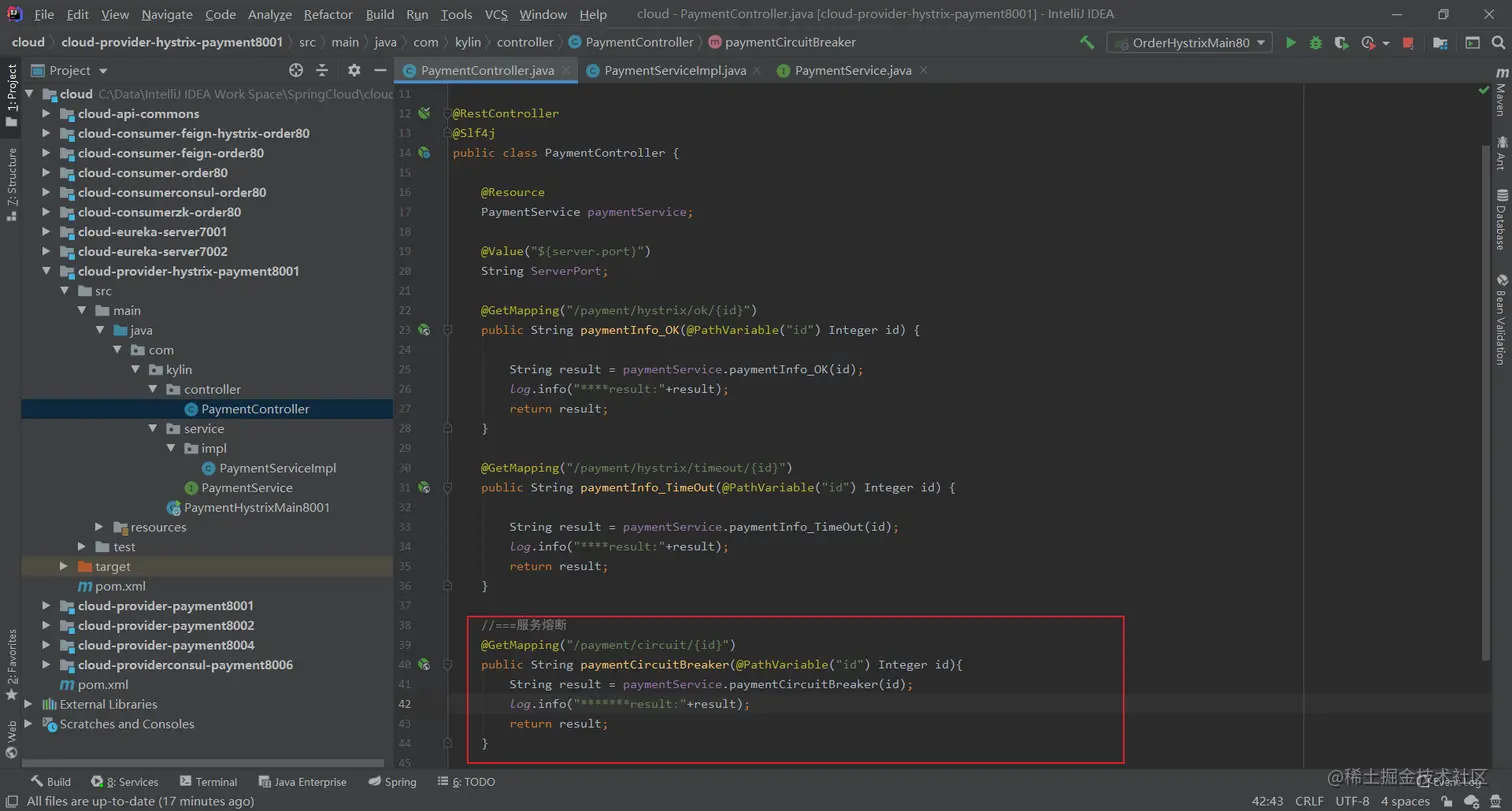Expand cloud-consumer-feign-hystrix-order80 module
1512x811 pixels.
46,133
